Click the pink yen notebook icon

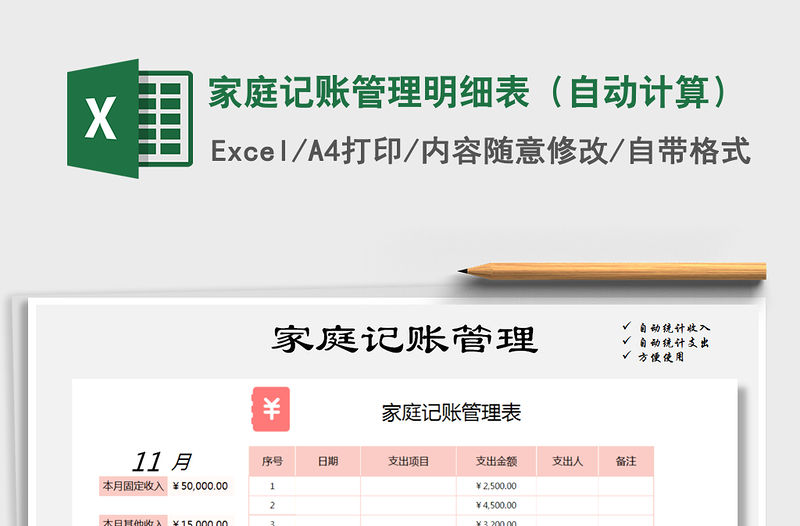pyautogui.click(x=271, y=409)
